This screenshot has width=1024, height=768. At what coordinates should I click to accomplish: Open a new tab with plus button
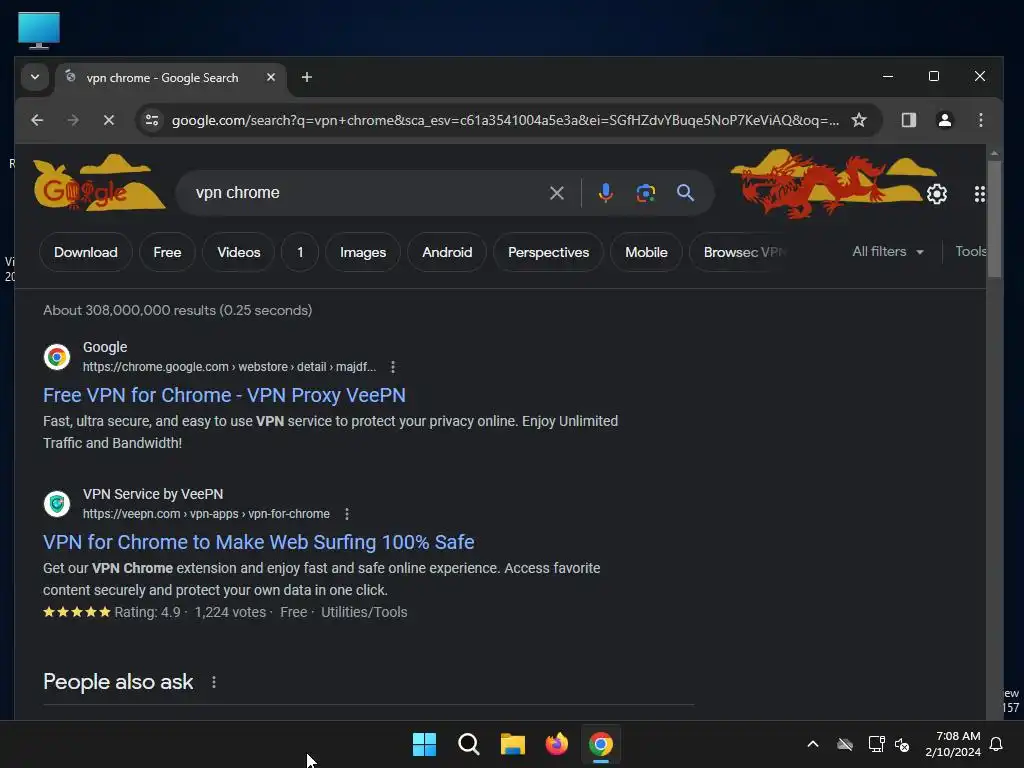306,78
